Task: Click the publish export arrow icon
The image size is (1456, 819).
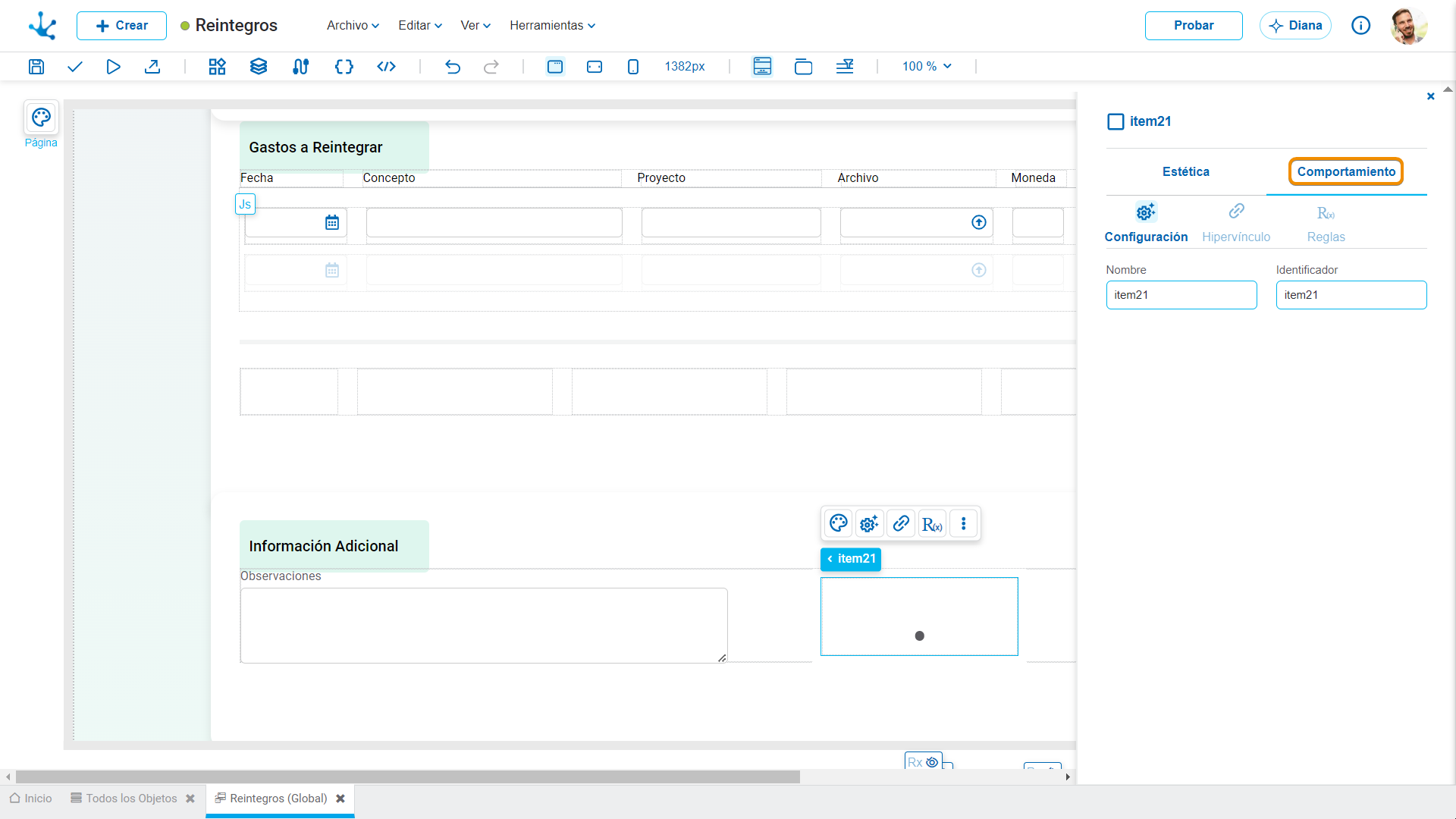Action: [152, 67]
